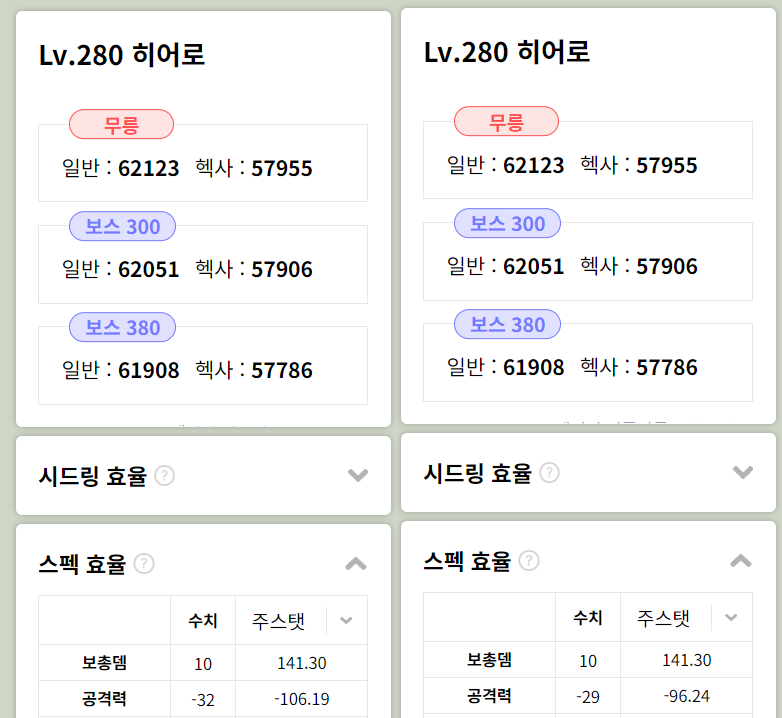Viewport: 782px width, 718px height.
Task: Collapse the left 스펙 효율 panel
Action: click(x=356, y=564)
